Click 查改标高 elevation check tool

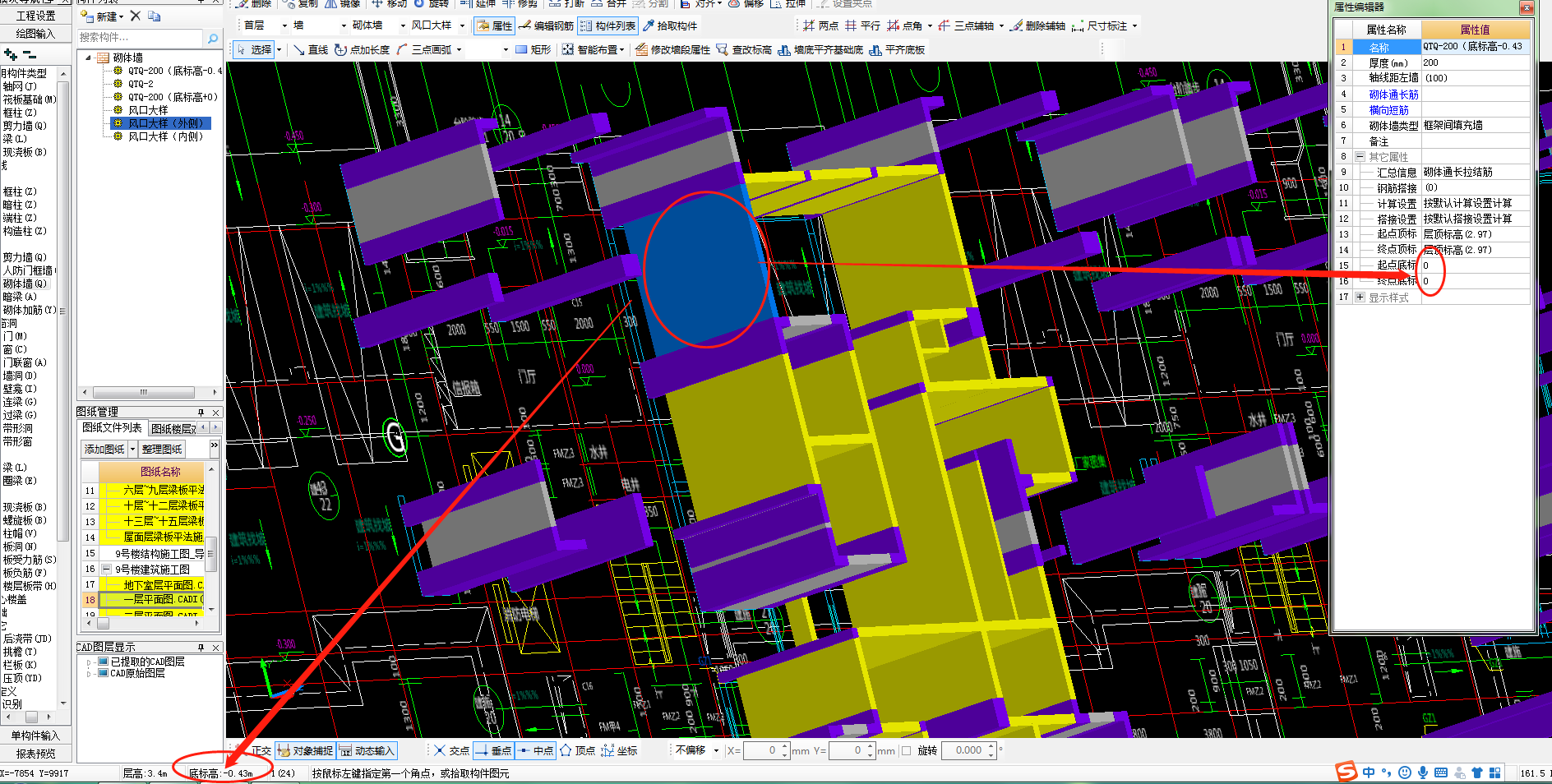click(744, 49)
